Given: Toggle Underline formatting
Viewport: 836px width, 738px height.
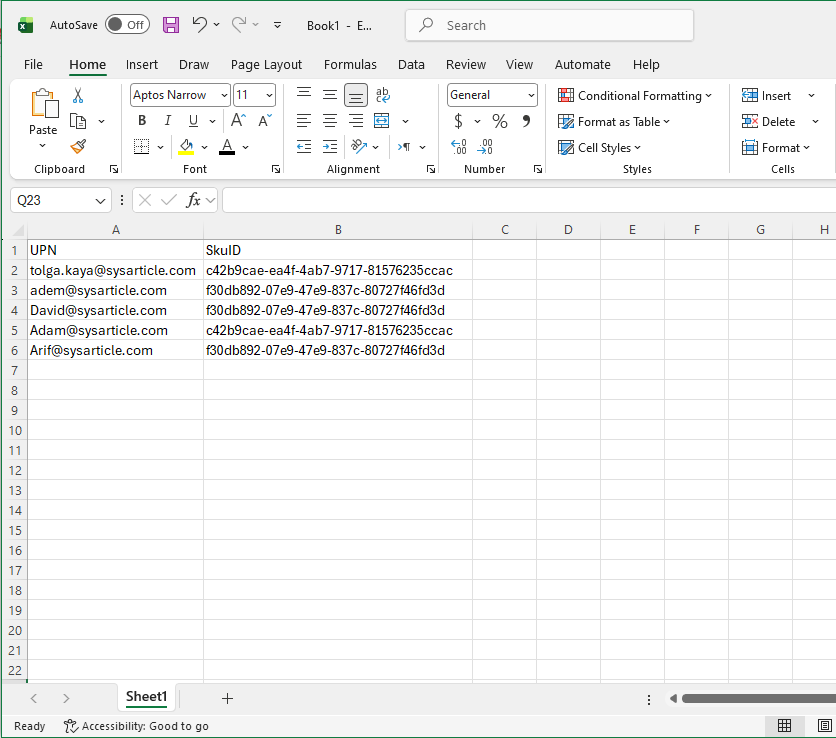Looking at the screenshot, I should (x=193, y=121).
